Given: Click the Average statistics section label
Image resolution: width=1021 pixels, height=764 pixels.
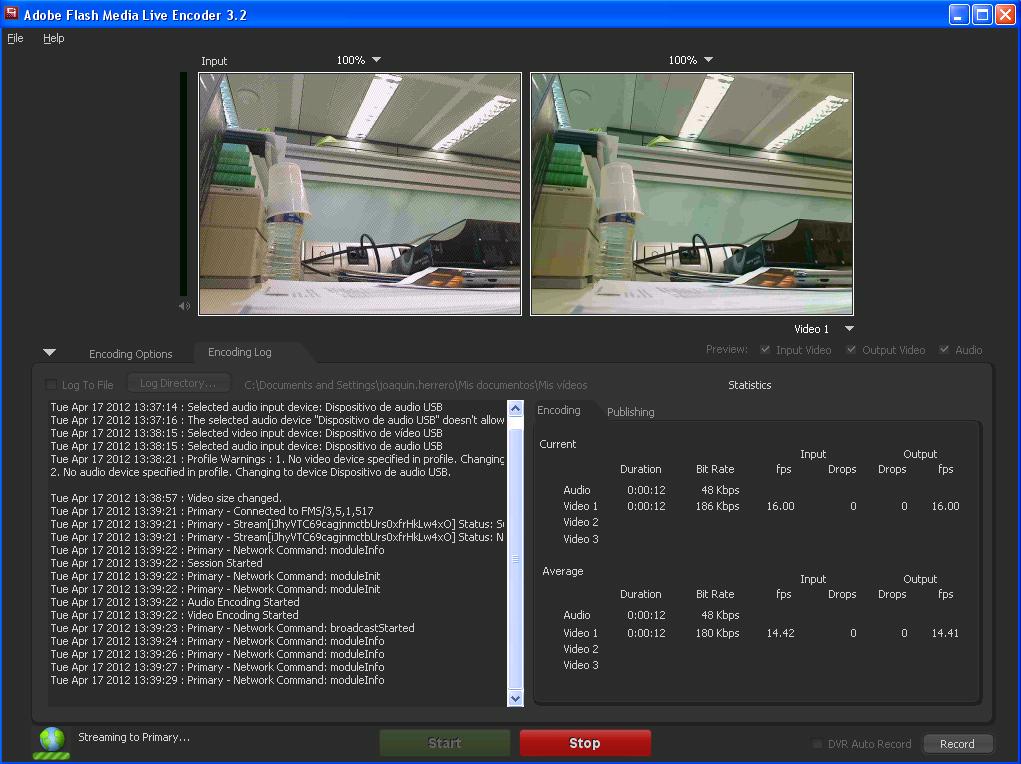Looking at the screenshot, I should (x=563, y=571).
